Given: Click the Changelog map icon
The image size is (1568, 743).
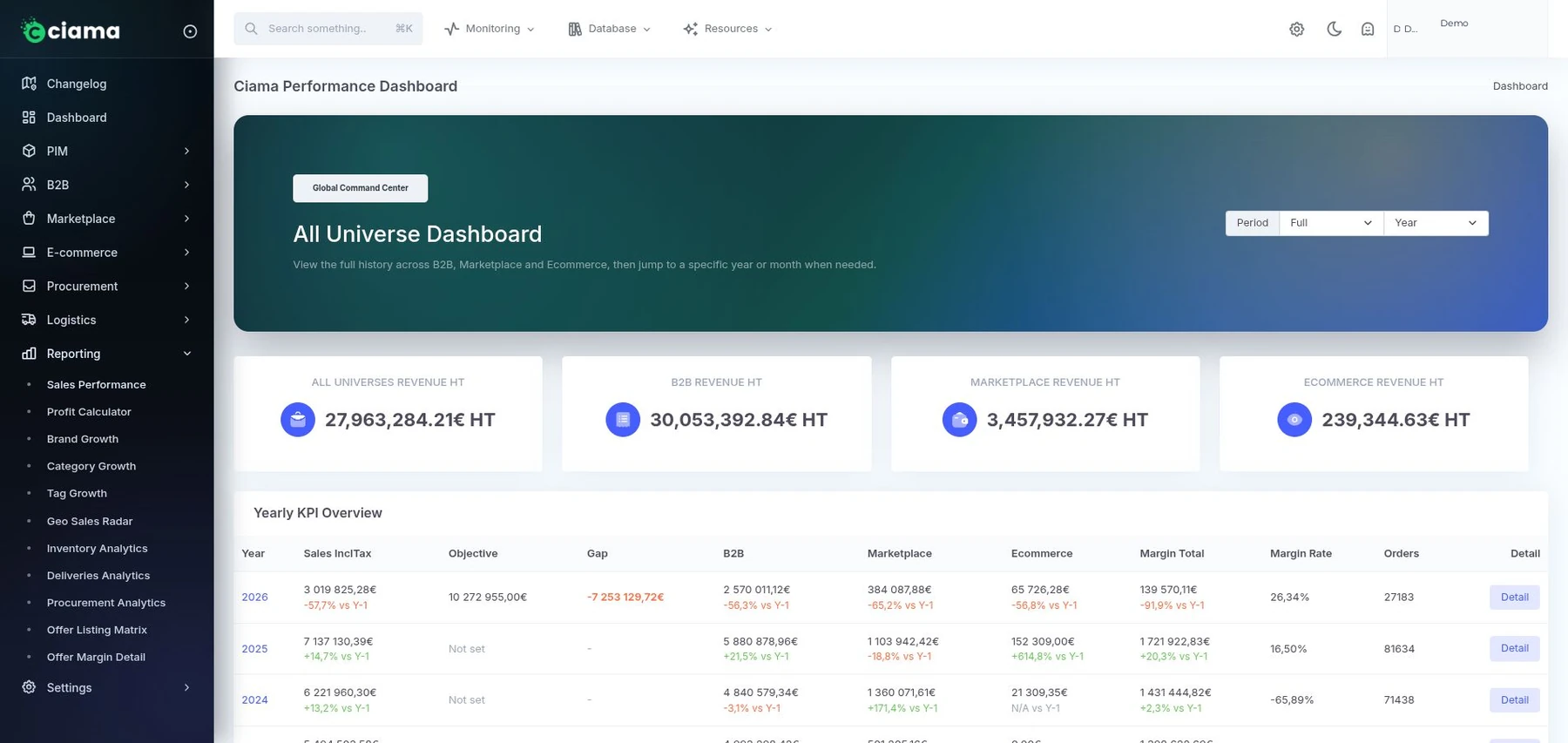Looking at the screenshot, I should (29, 84).
